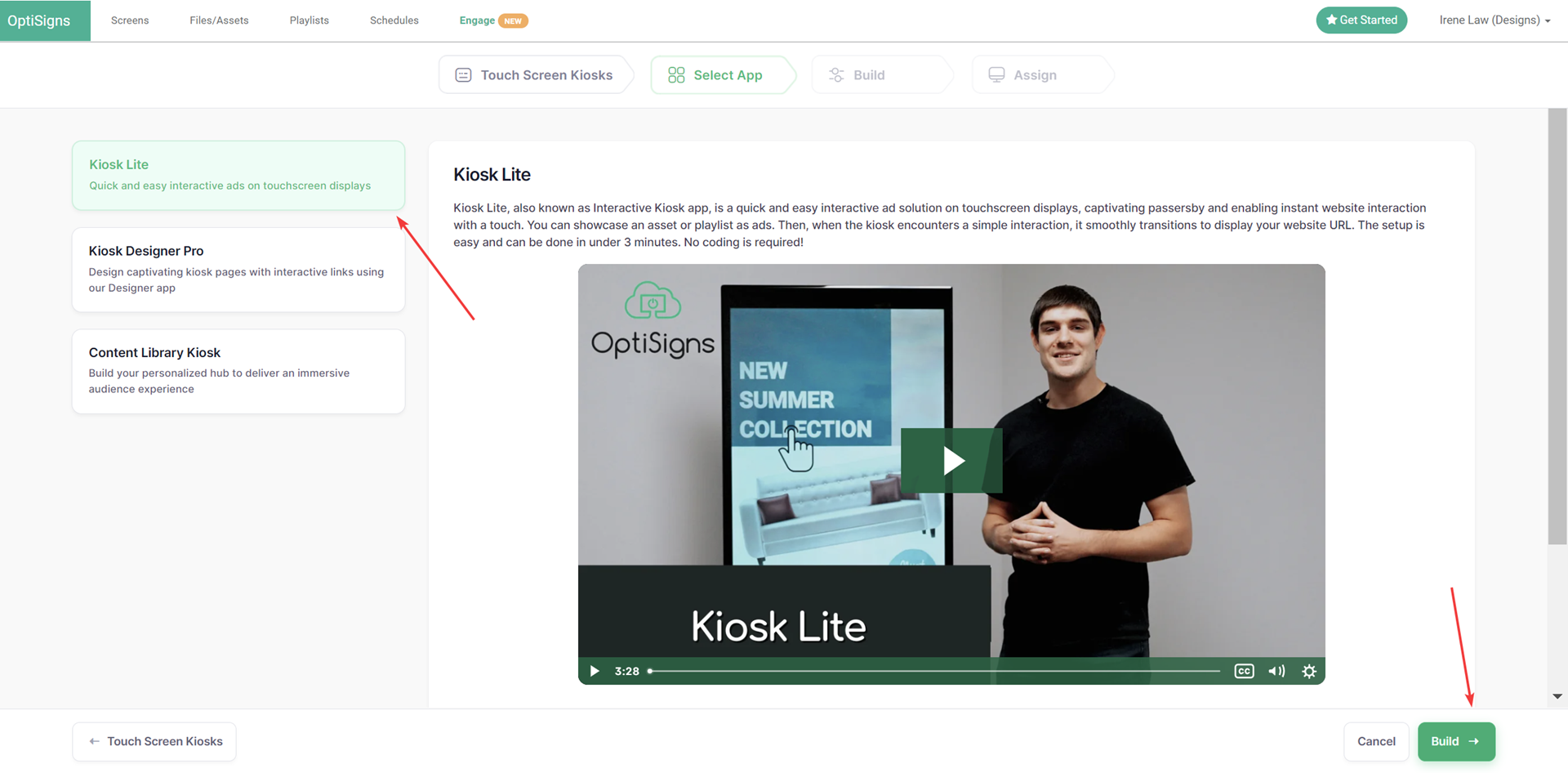Go back to Touch Screen Kiosks
The height and width of the screenshot is (773, 1568).
coord(154,741)
